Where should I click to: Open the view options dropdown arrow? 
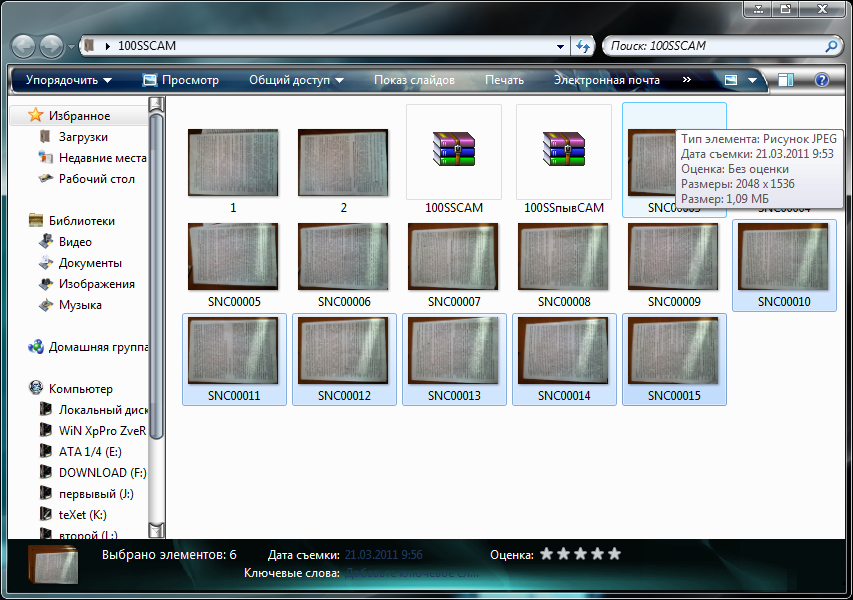pyautogui.click(x=752, y=81)
